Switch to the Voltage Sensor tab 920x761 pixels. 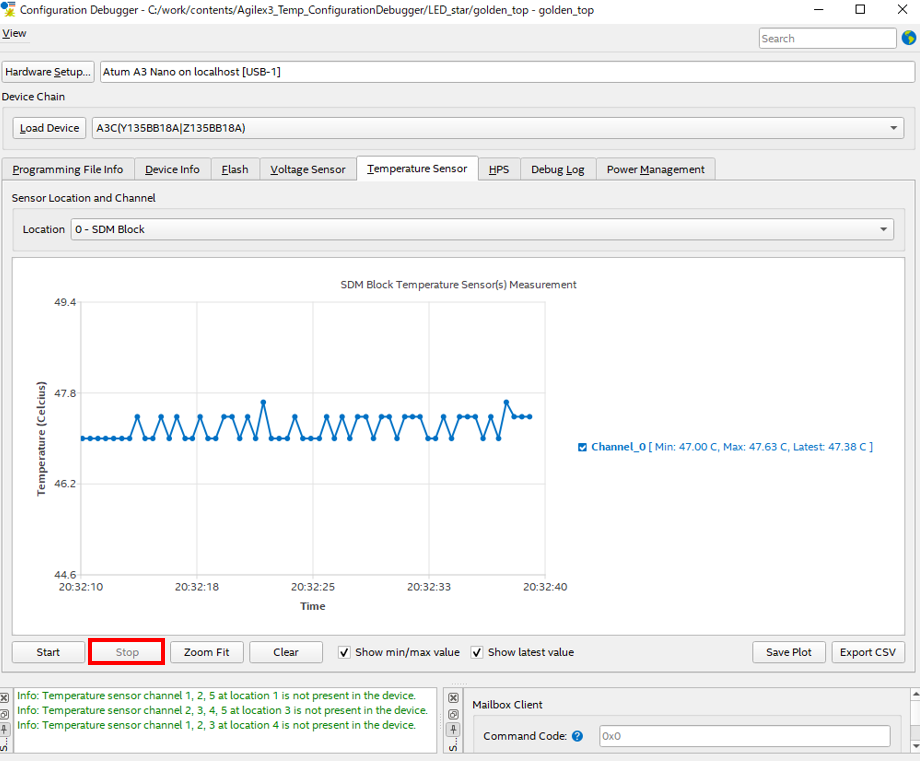click(308, 169)
